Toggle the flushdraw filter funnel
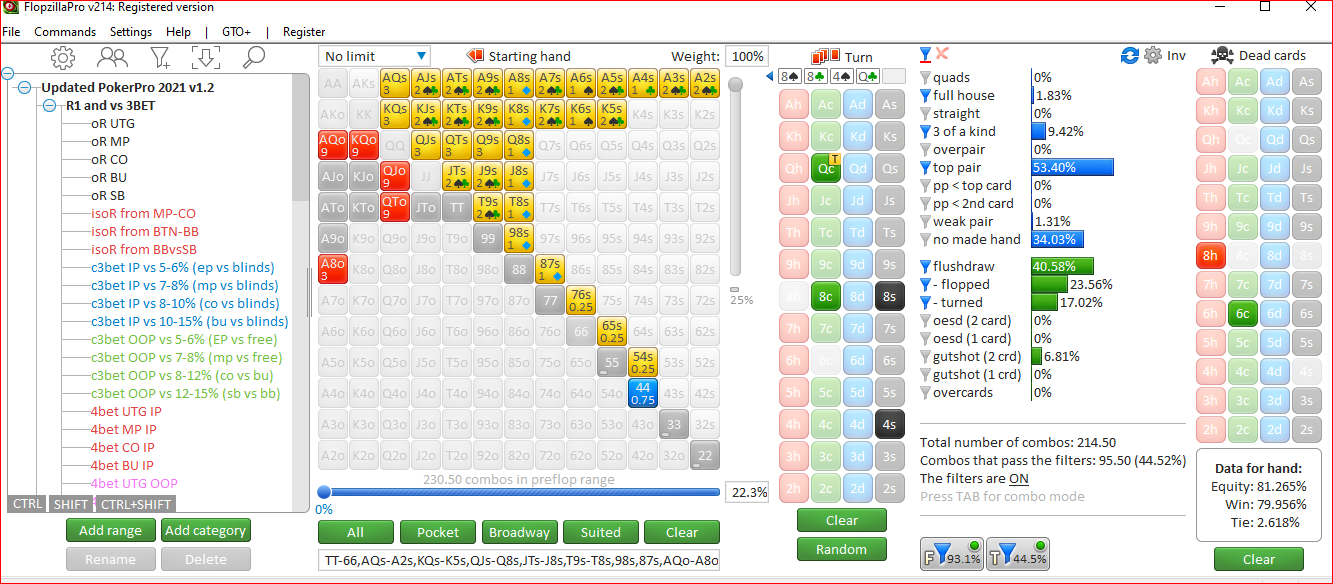Viewport: 1333px width, 584px height. click(x=925, y=267)
